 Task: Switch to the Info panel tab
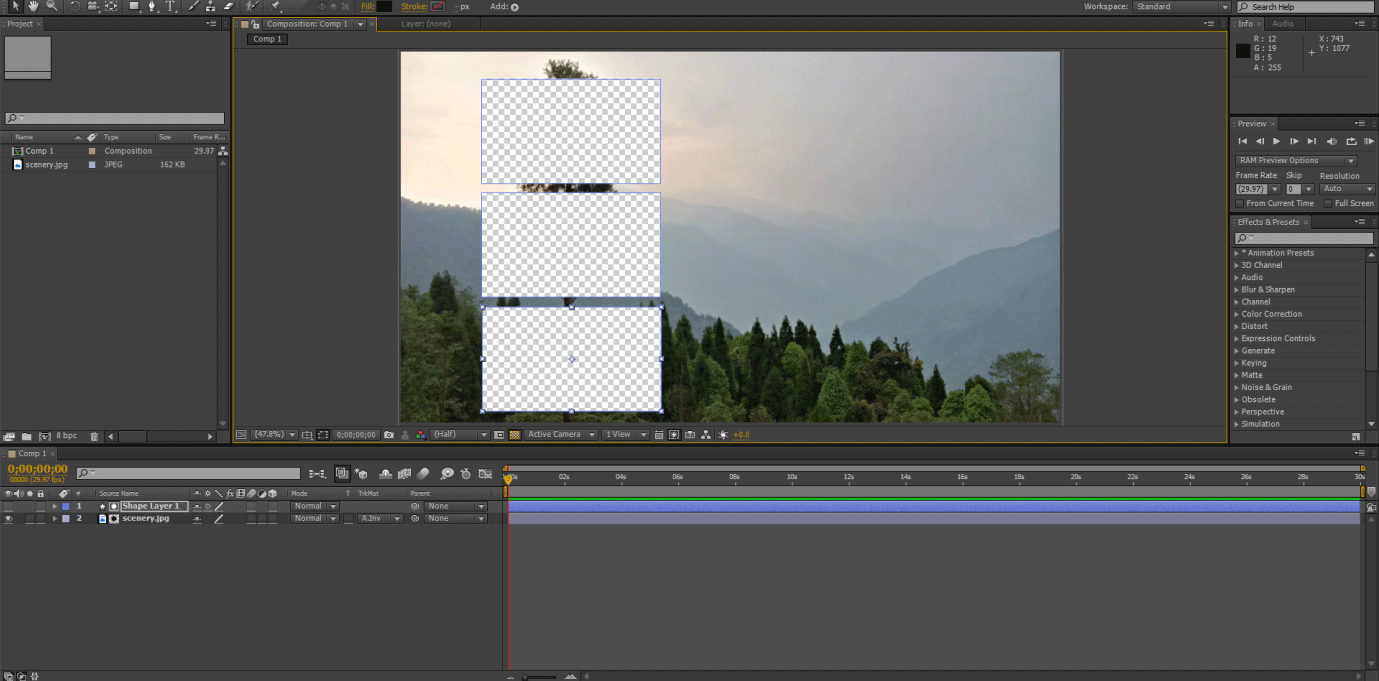1245,23
